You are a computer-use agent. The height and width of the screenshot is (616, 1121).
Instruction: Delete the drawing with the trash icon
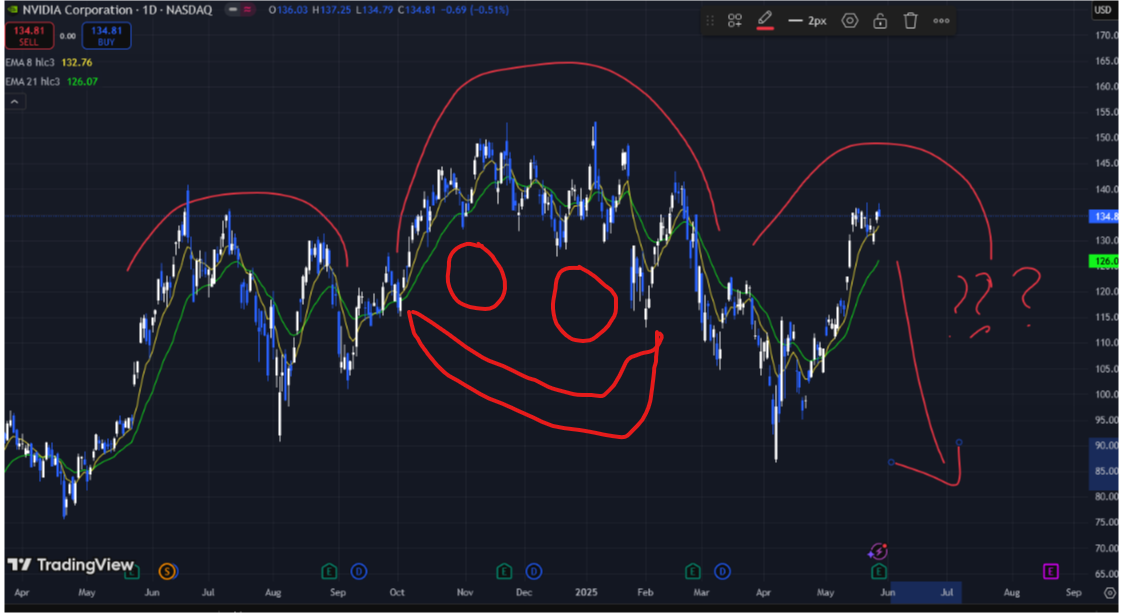click(910, 21)
